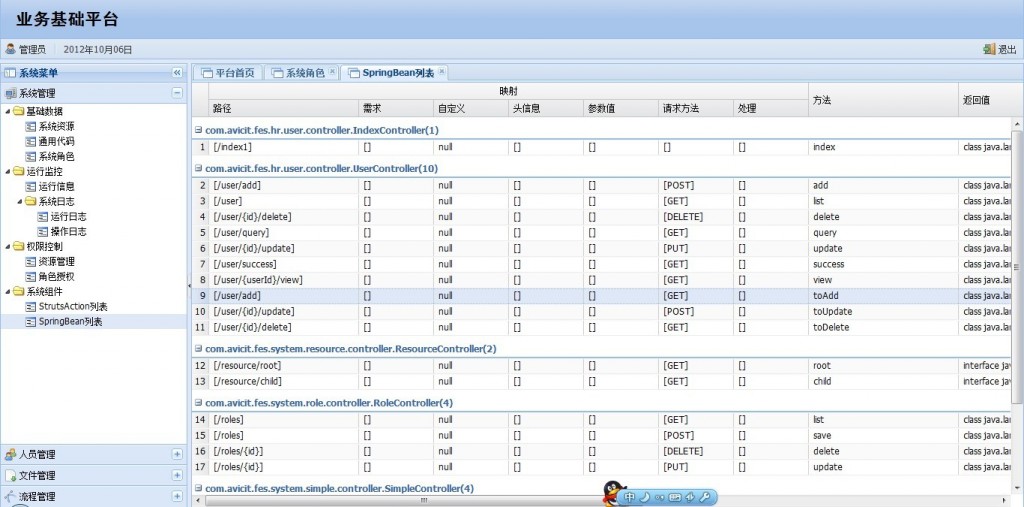Switch to the 系统角色 tab

pos(304,73)
